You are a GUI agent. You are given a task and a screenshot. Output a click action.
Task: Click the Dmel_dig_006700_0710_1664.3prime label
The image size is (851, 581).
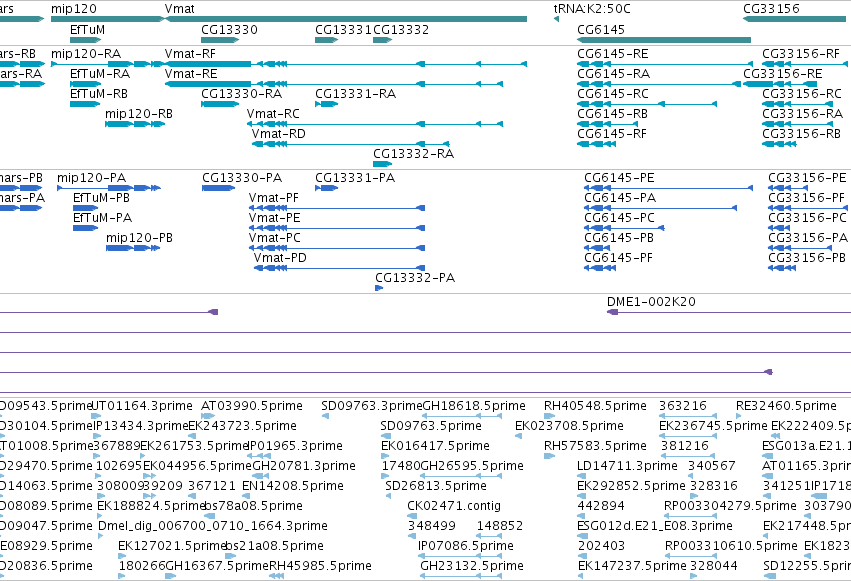point(213,526)
